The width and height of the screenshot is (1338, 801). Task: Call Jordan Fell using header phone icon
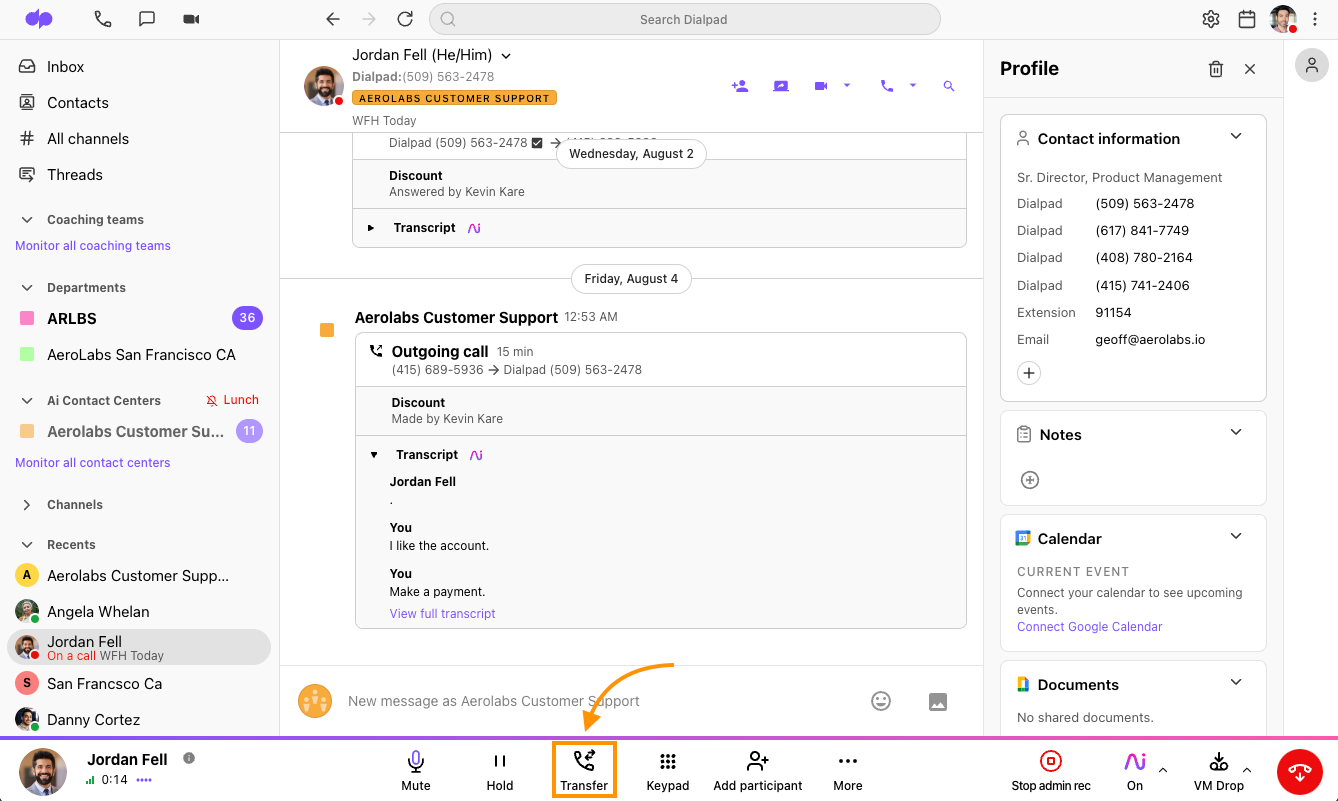point(886,86)
